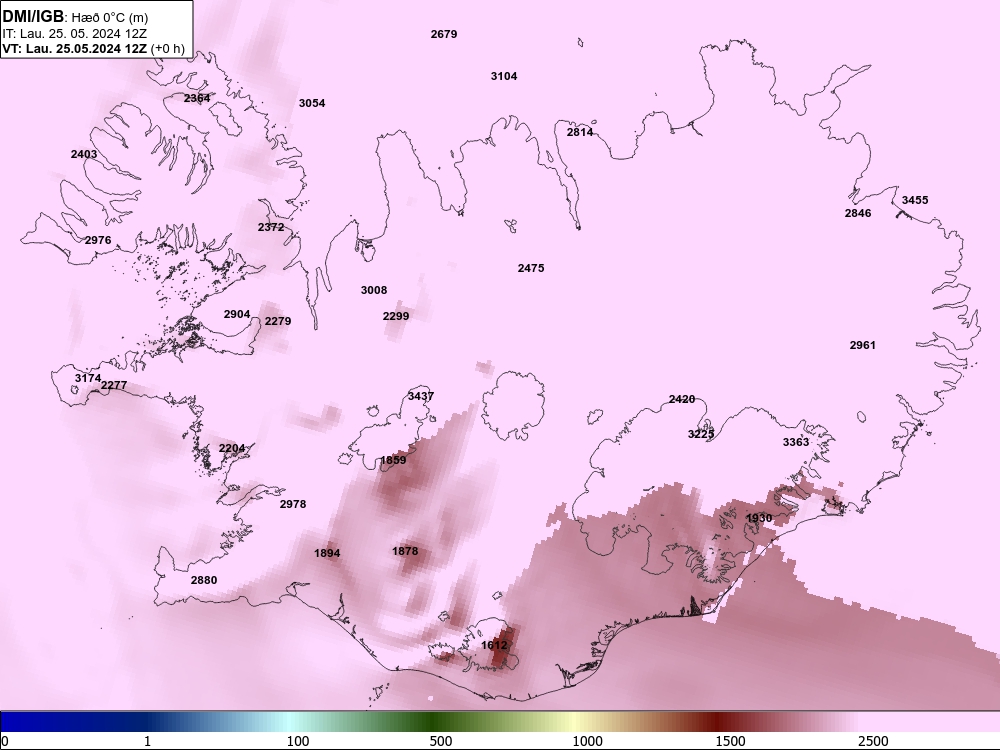Click the map value 3437

(x=421, y=396)
